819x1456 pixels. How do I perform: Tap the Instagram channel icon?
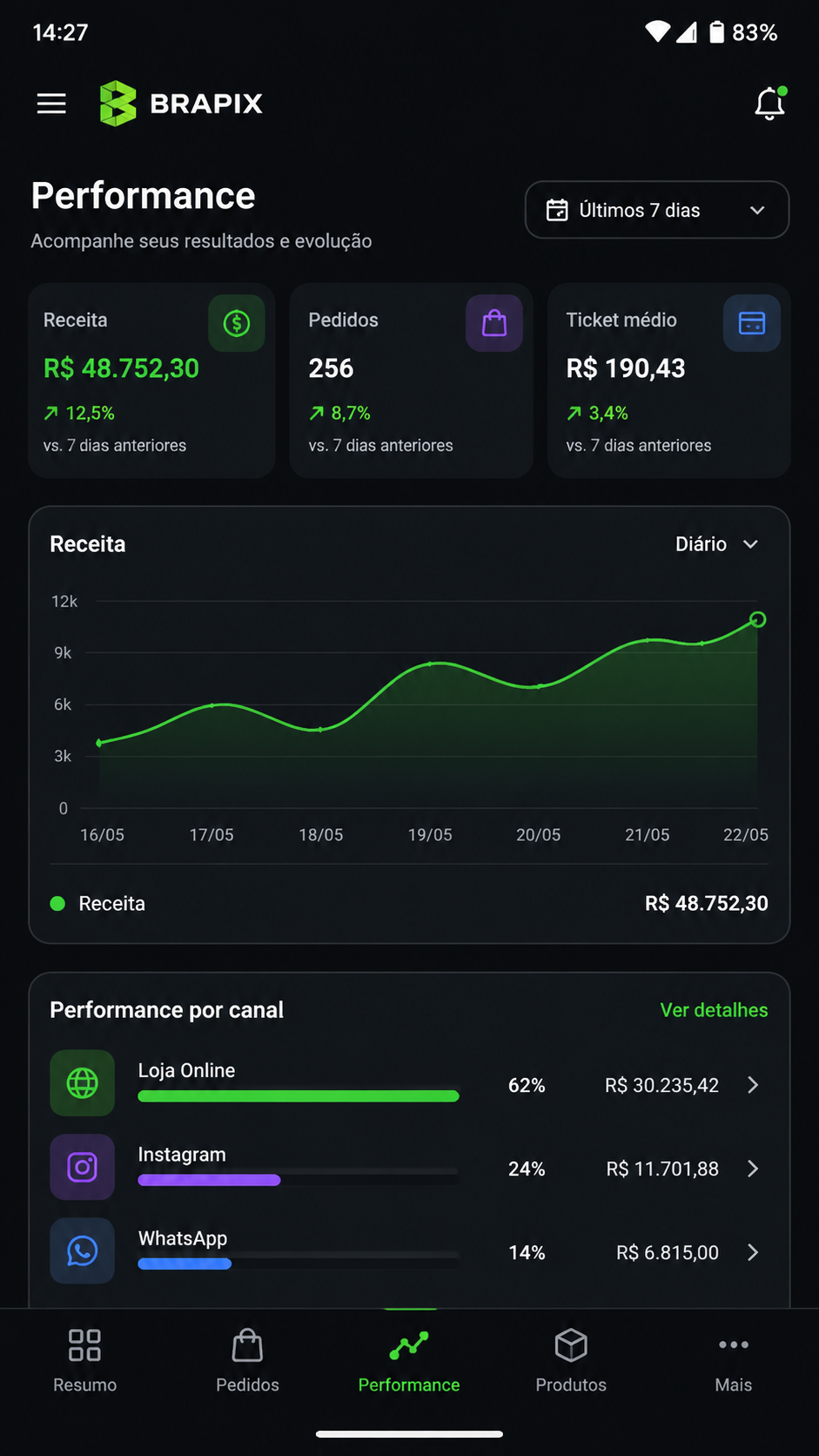click(x=83, y=1167)
